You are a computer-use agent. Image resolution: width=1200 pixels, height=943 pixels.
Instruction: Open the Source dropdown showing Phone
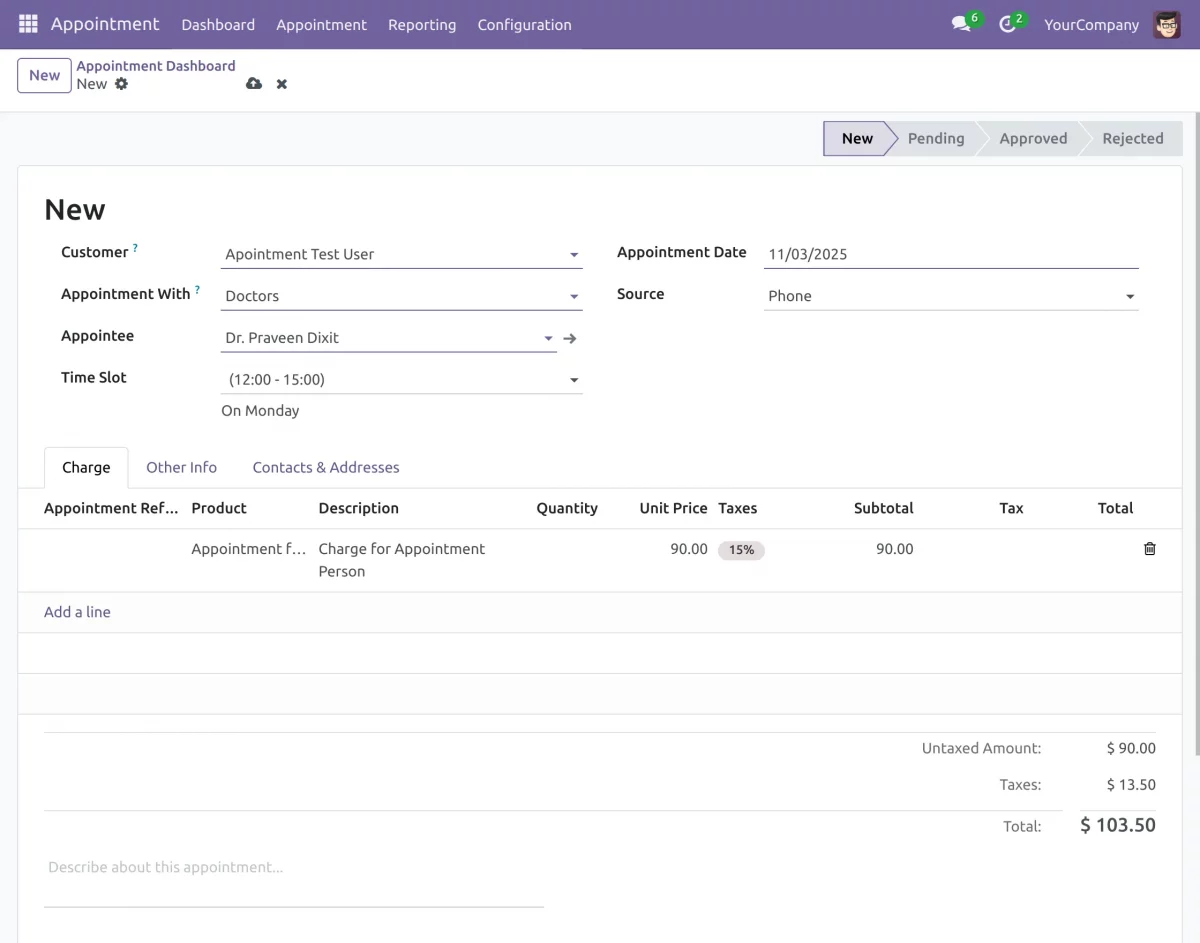[1130, 296]
